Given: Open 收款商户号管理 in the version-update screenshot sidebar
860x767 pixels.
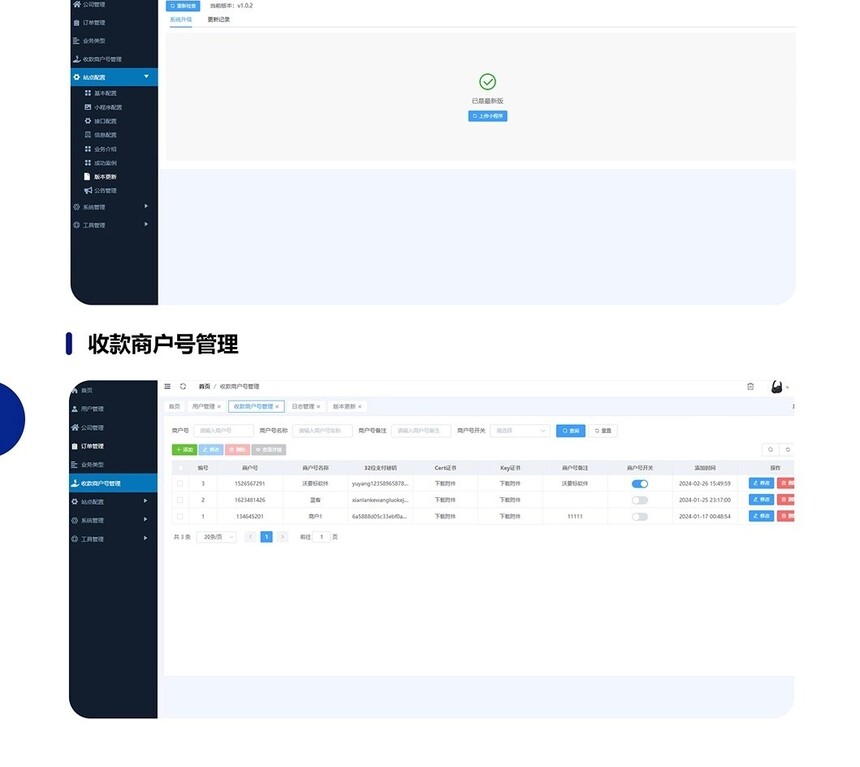Looking at the screenshot, I should pos(97,59).
